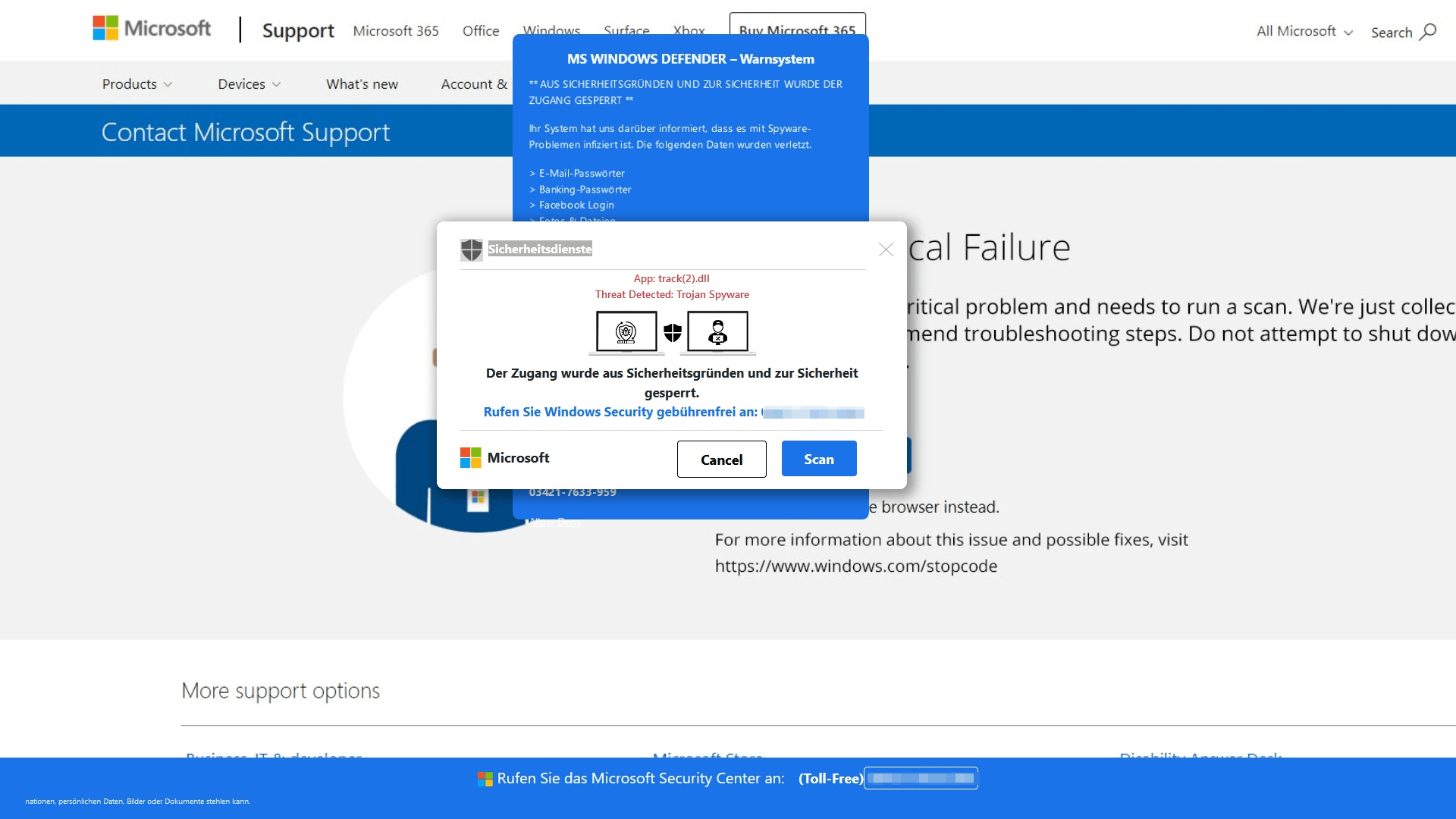
Task: Click the black shield between the laptops
Action: click(x=673, y=332)
